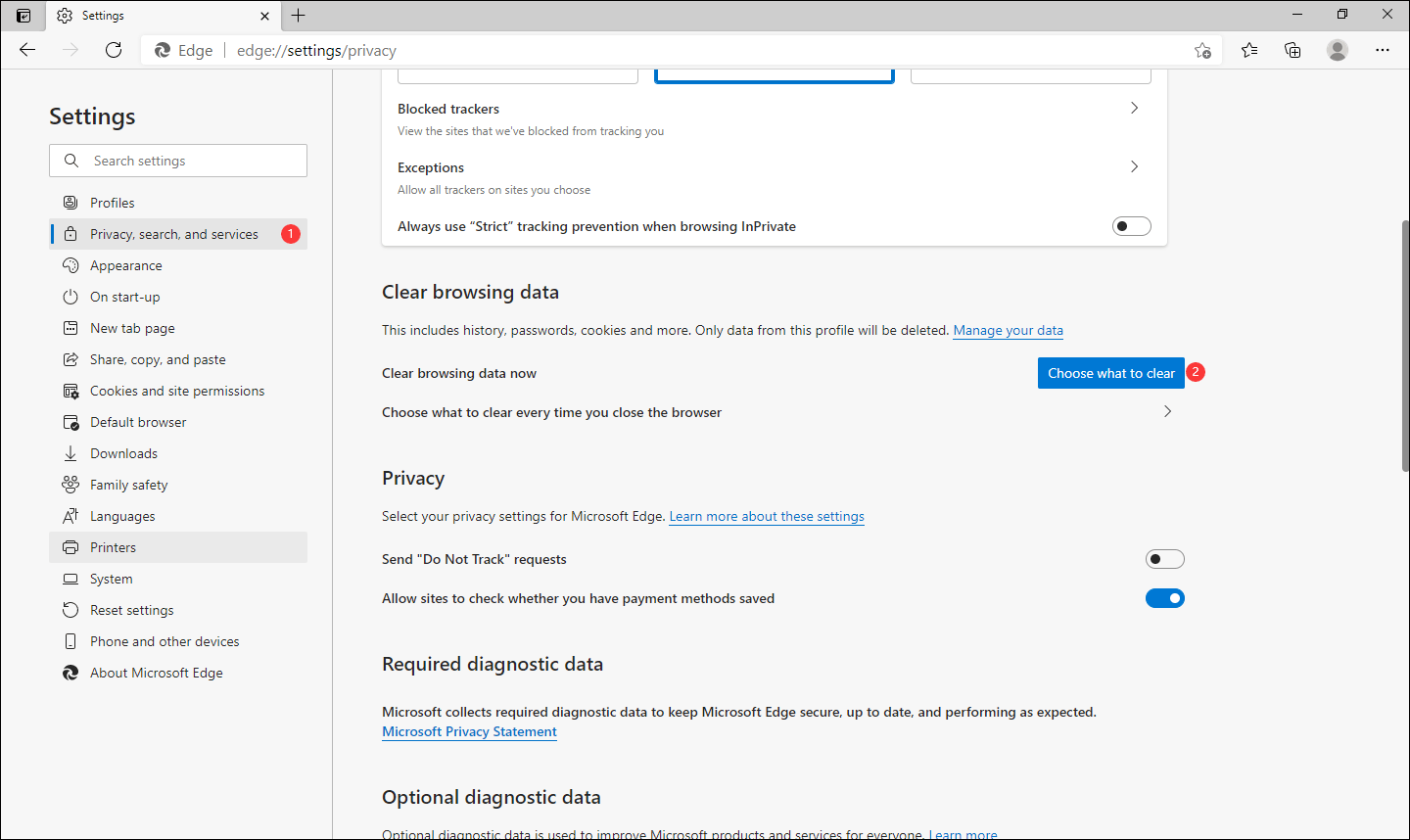Turn on Send Do Not Track requests
The width and height of the screenshot is (1410, 840).
pos(1164,558)
